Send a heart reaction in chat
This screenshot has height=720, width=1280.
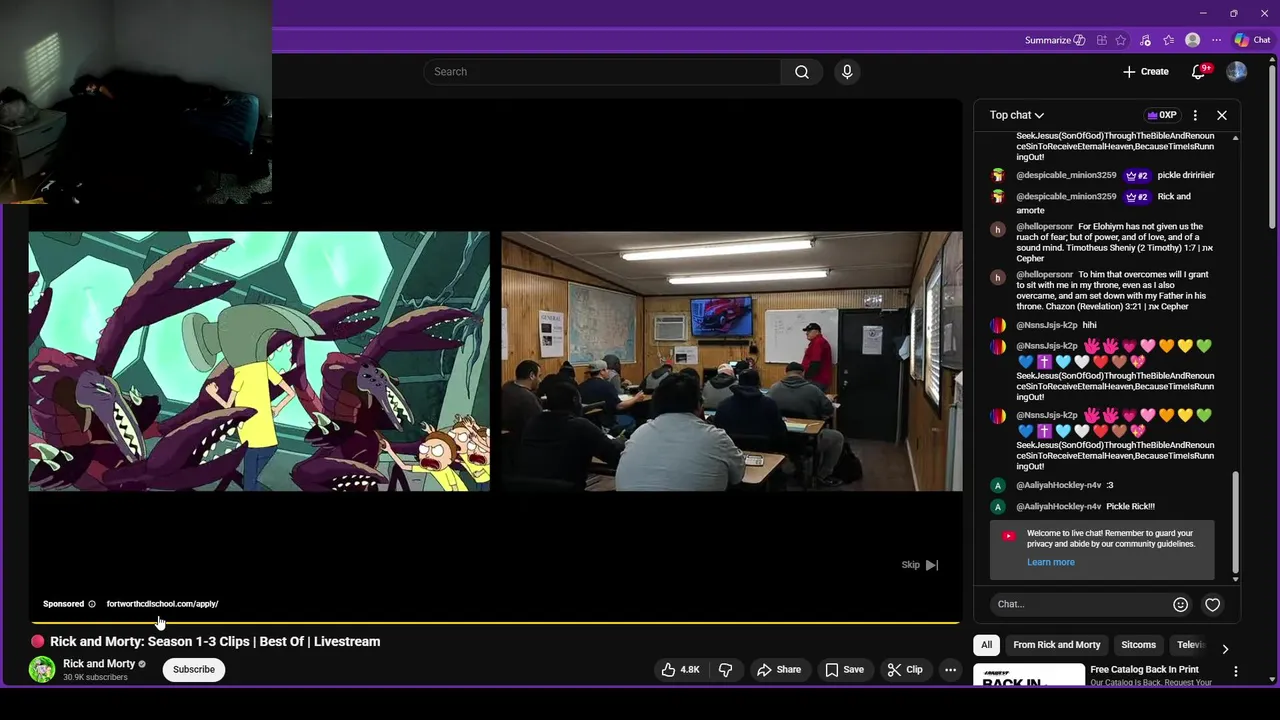1213,604
